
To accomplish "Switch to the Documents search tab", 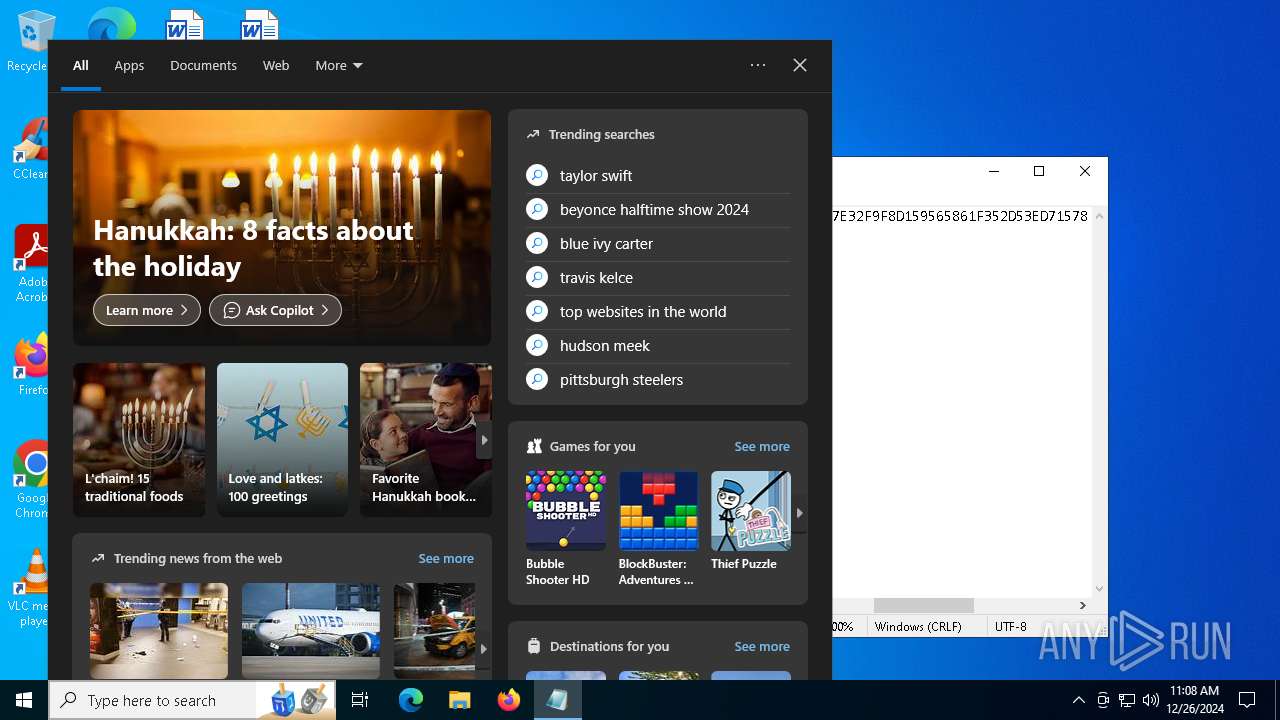I will tap(203, 65).
